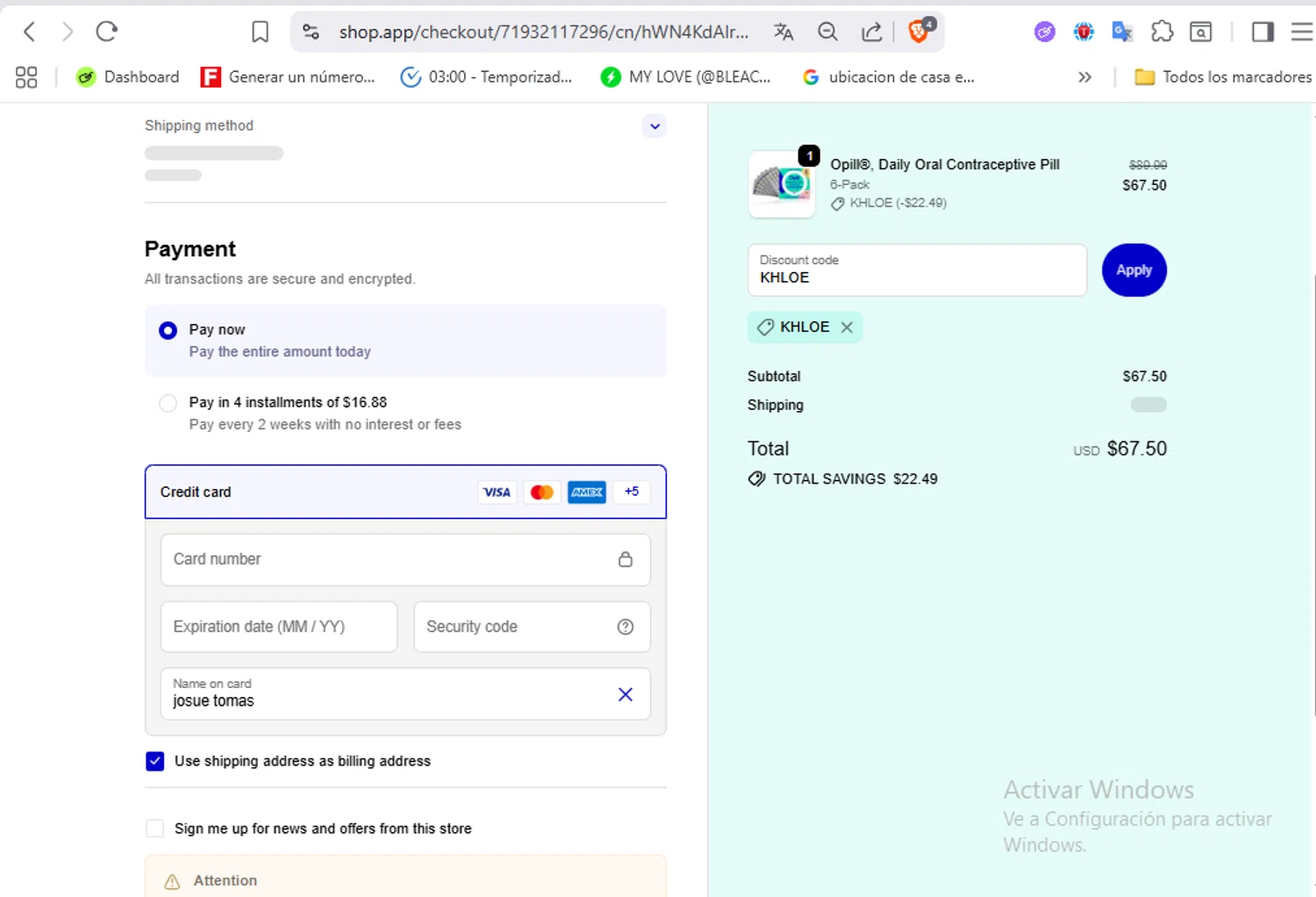Click the Apply discount button
The image size is (1316, 897).
click(x=1134, y=270)
